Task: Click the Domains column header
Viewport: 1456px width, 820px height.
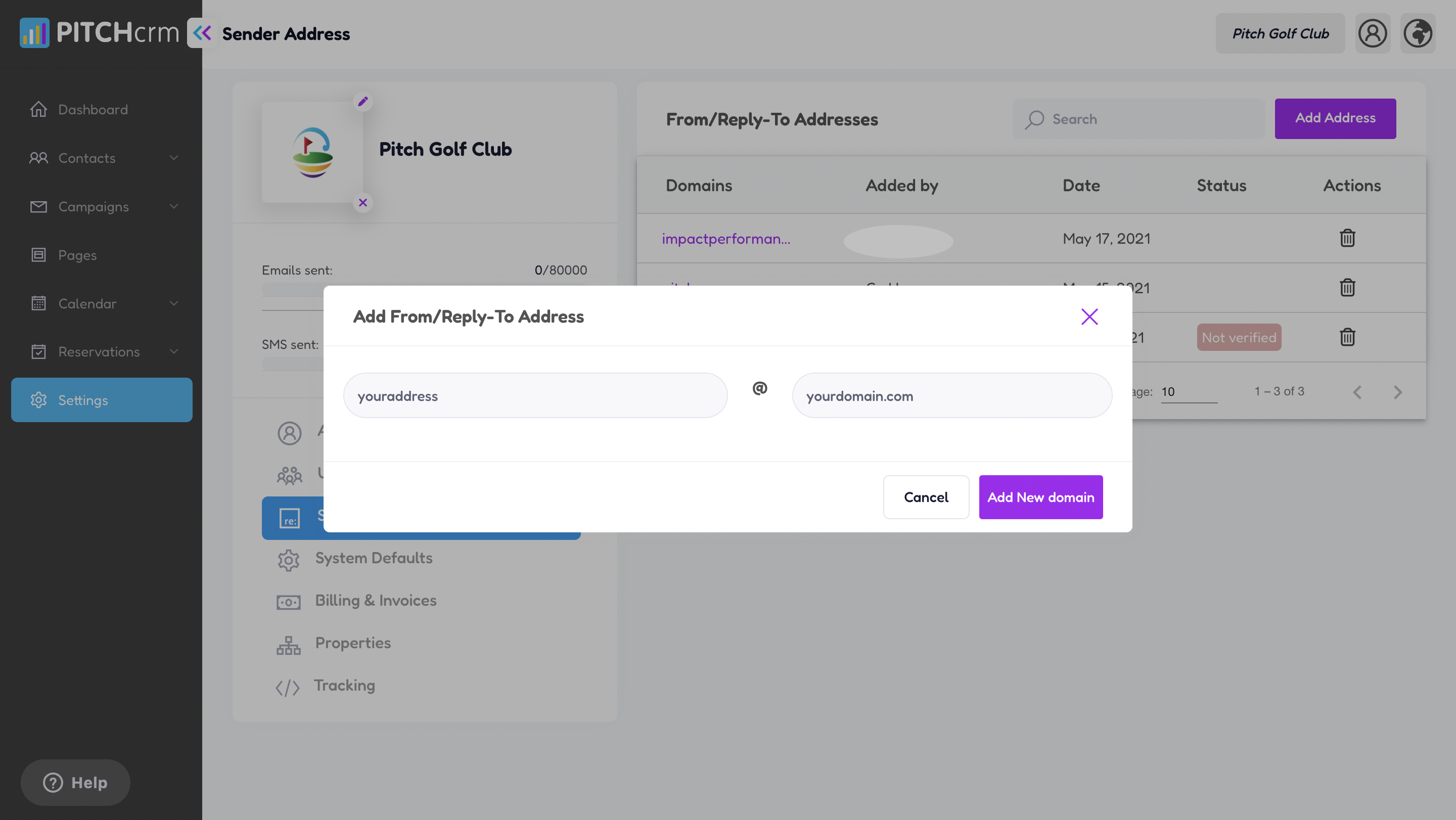Action: [699, 186]
